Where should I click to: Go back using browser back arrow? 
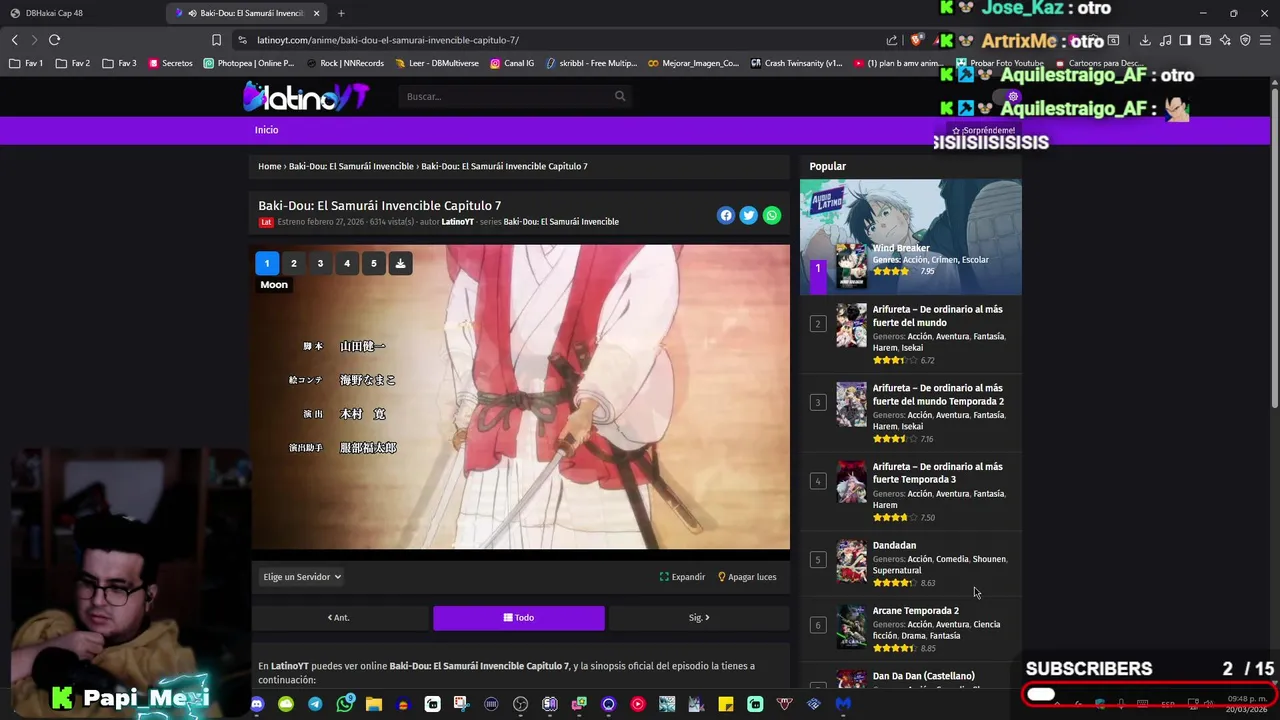point(14,40)
